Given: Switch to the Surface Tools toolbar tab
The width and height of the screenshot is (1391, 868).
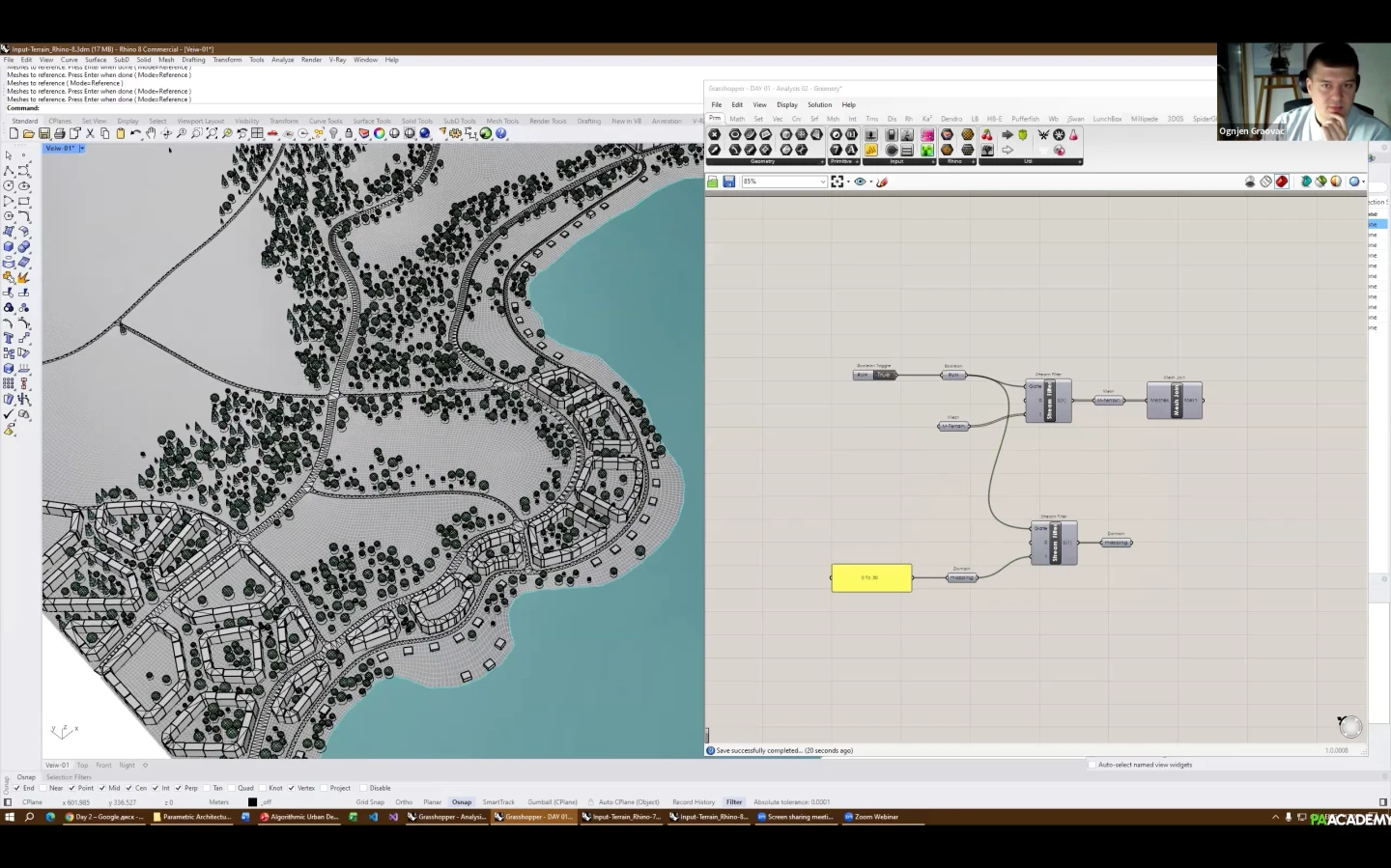Looking at the screenshot, I should click(x=371, y=121).
